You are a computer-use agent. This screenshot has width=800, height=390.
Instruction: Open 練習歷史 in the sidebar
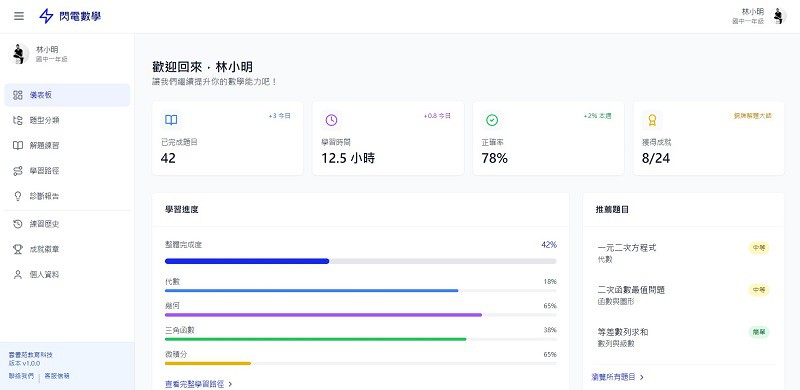click(67, 224)
